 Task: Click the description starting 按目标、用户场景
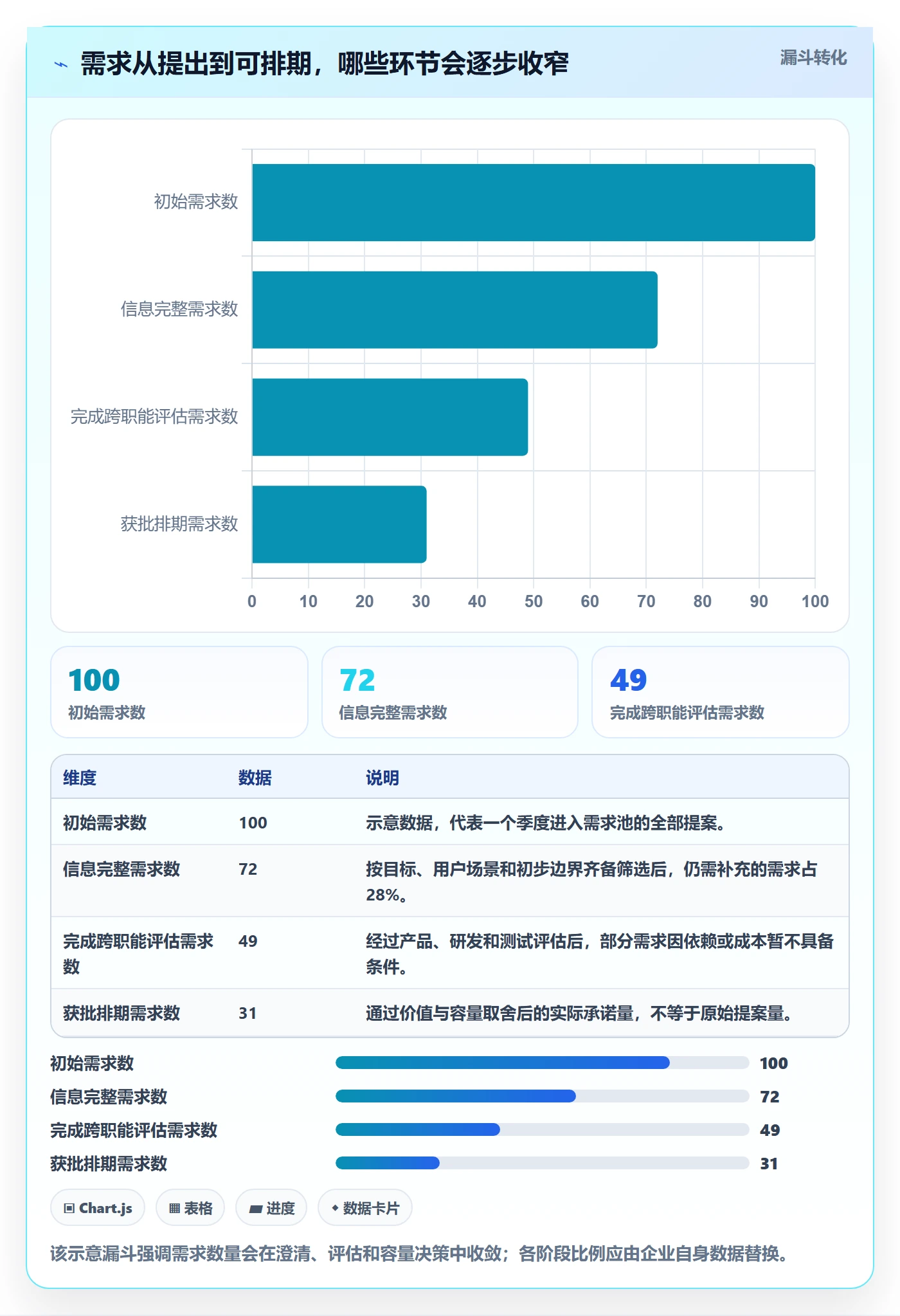591,881
